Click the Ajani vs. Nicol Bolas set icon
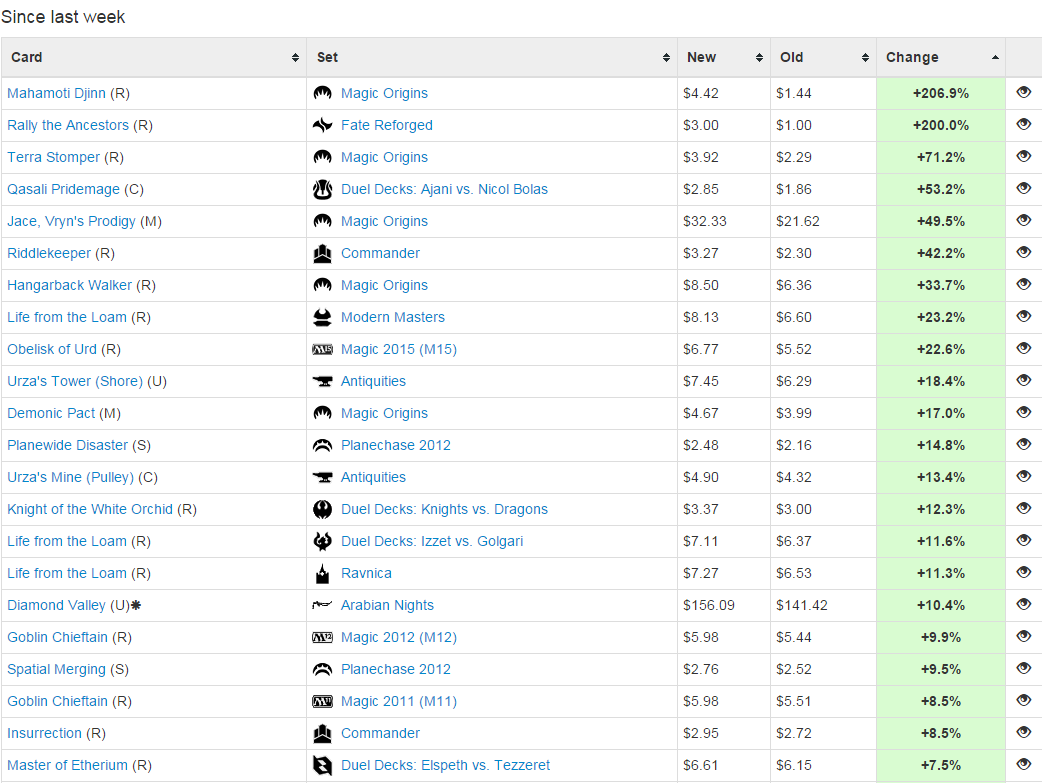The width and height of the screenshot is (1042, 783). click(x=322, y=189)
